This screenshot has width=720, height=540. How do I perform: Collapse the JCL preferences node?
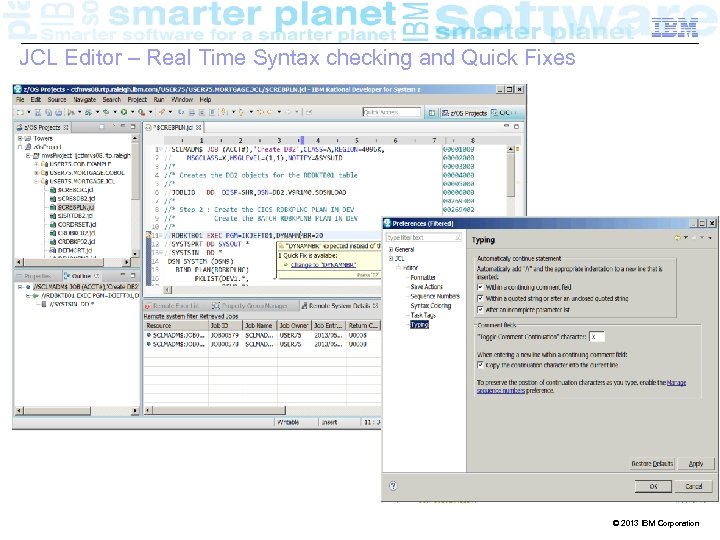coord(391,259)
